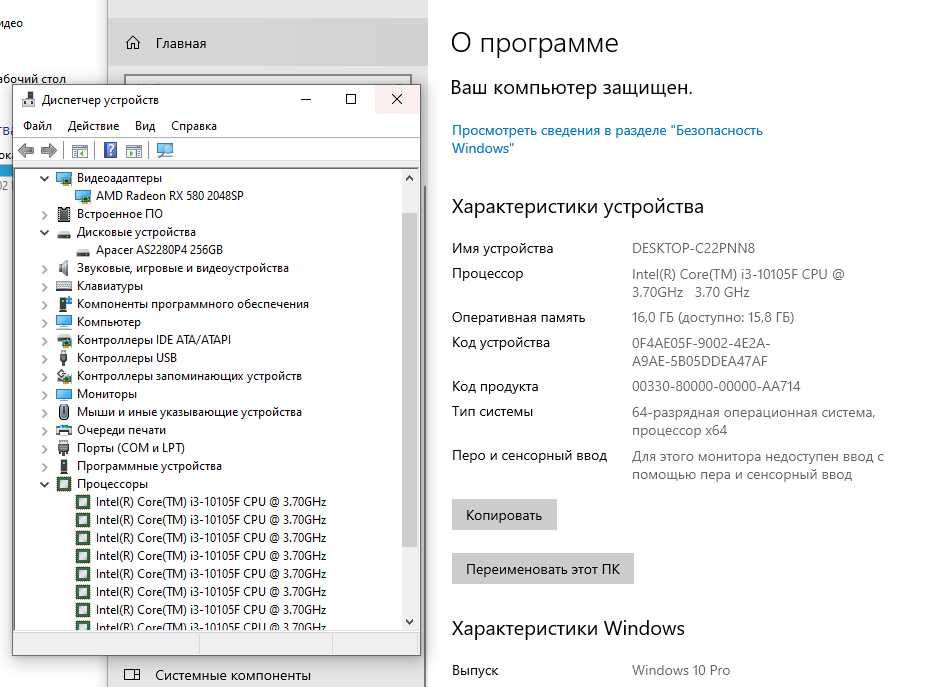The width and height of the screenshot is (941, 687).
Task: Select the Компьютер monitor icon
Action: (x=64, y=322)
